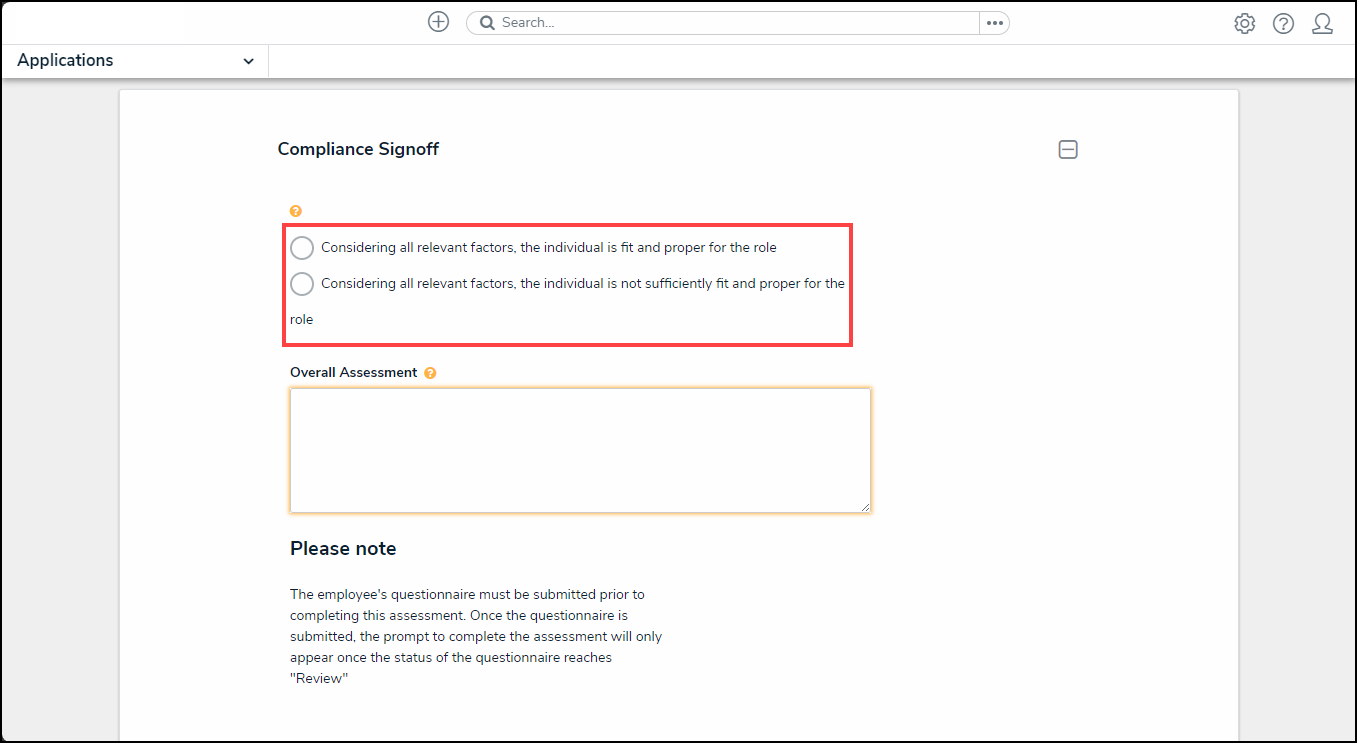Open the settings gear icon
This screenshot has height=743, width=1357.
point(1244,23)
